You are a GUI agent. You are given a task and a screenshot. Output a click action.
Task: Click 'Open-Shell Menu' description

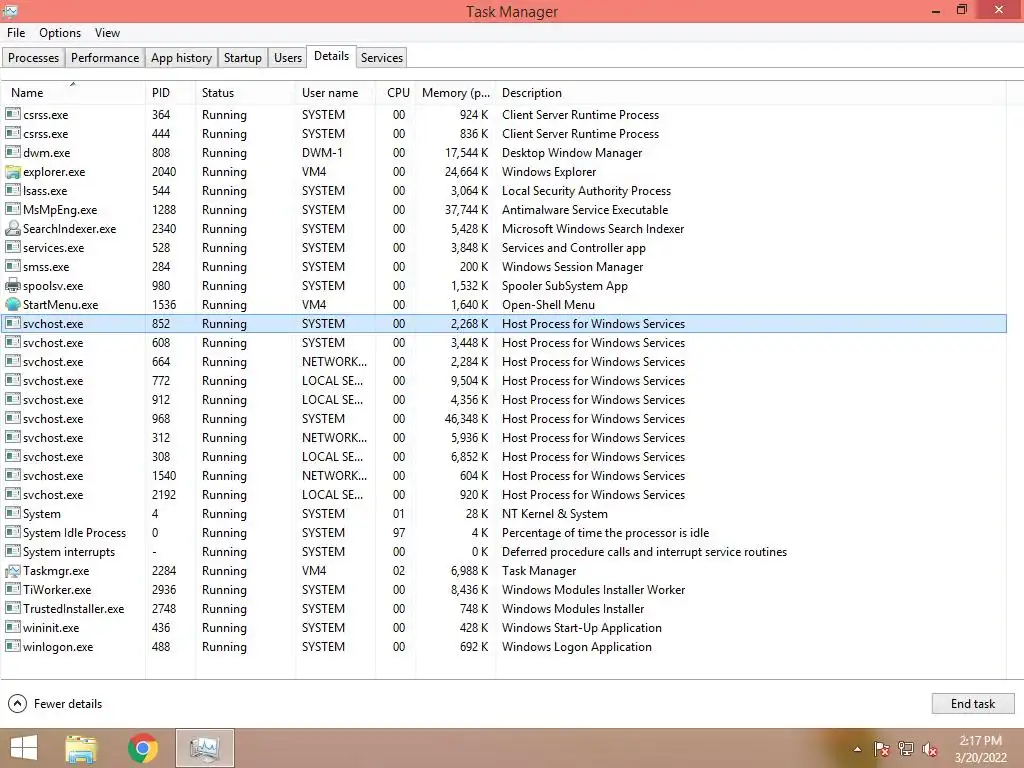tap(548, 304)
